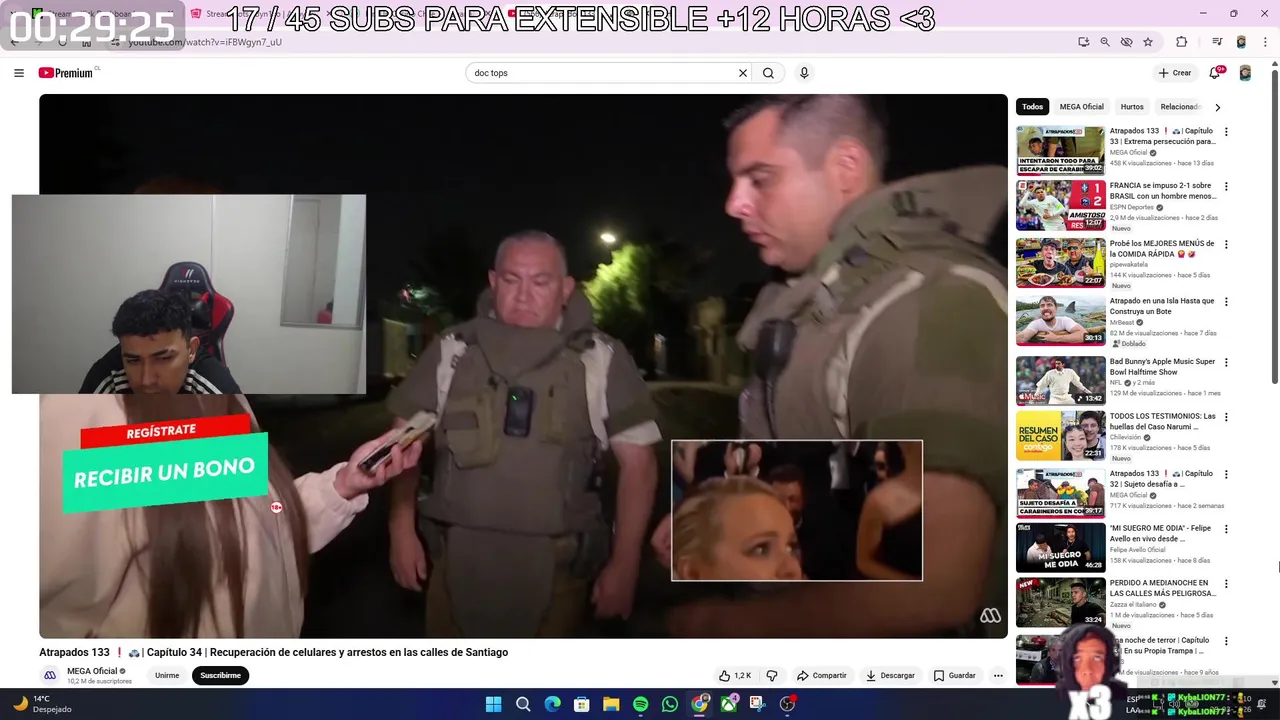Open Chrome profile avatar
Screen dimensions: 1280x720
(x=1241, y=42)
